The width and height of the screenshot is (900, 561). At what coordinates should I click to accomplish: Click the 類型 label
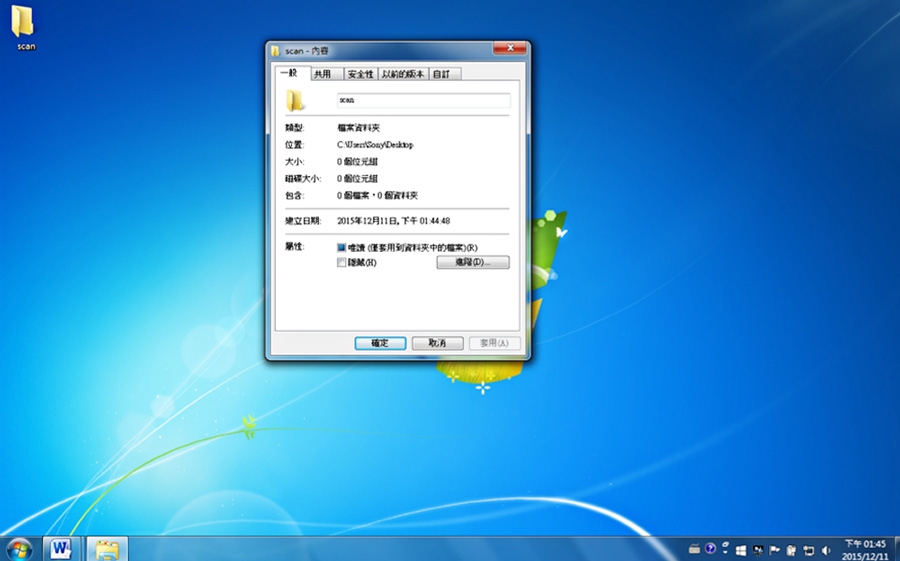[294, 127]
